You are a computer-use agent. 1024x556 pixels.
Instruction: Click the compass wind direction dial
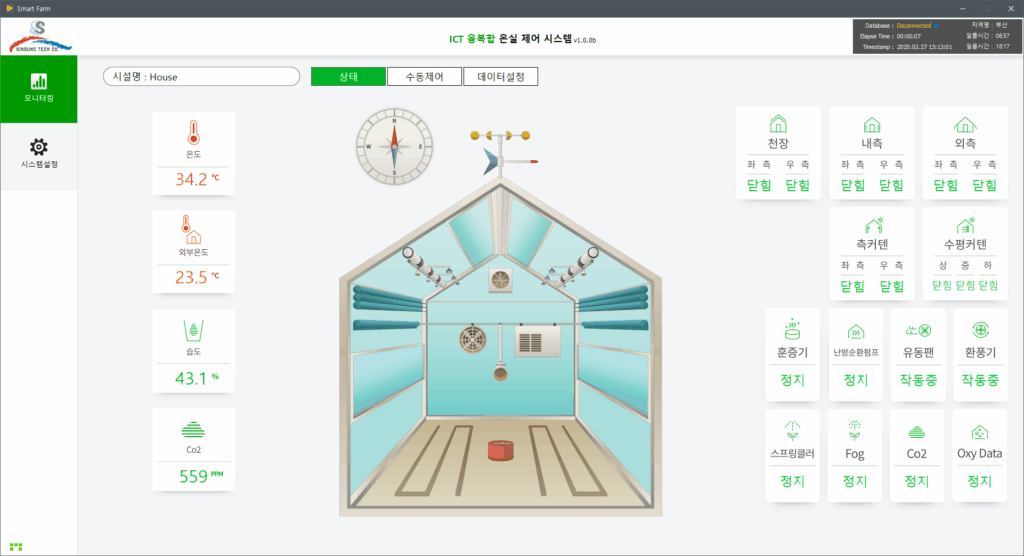pos(394,146)
